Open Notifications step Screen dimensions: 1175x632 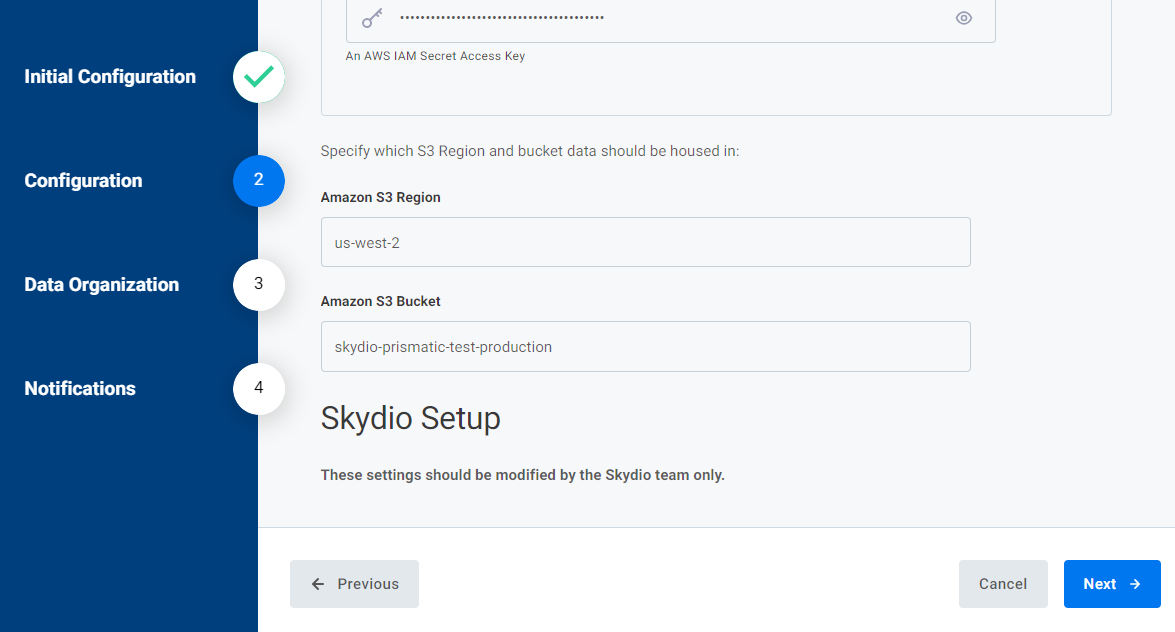click(x=80, y=388)
